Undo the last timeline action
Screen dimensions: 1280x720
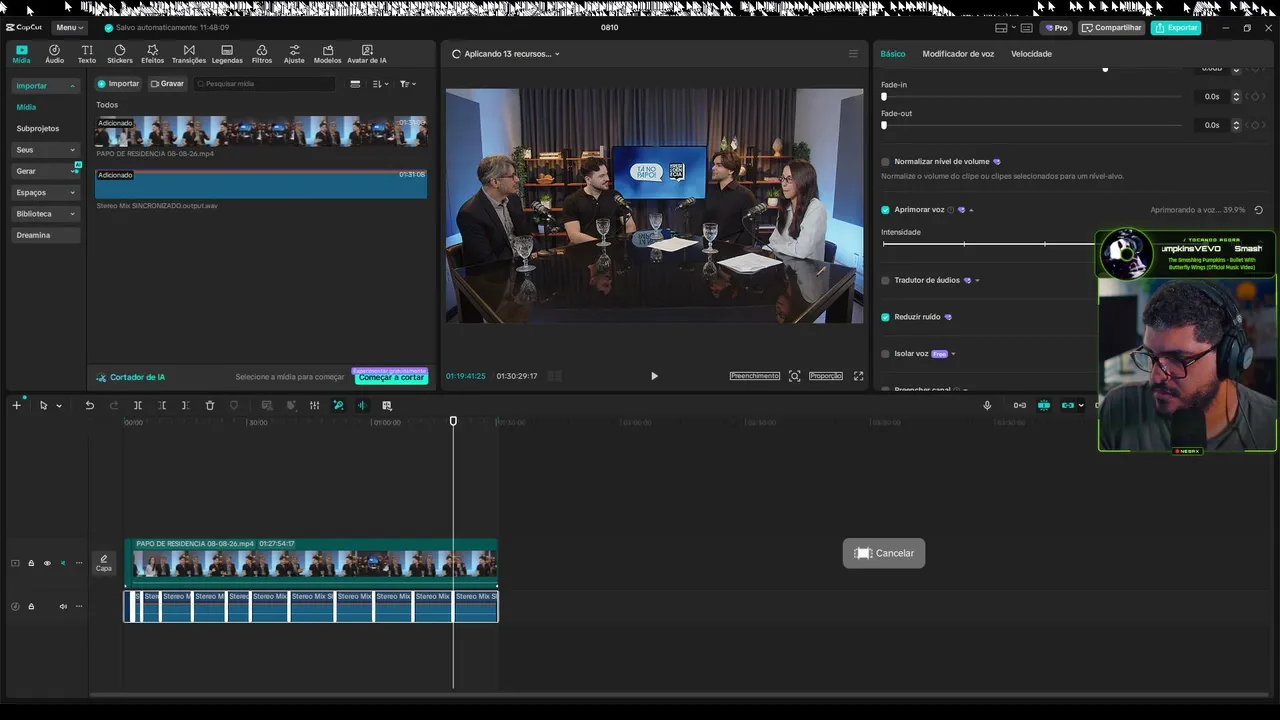[x=89, y=405]
